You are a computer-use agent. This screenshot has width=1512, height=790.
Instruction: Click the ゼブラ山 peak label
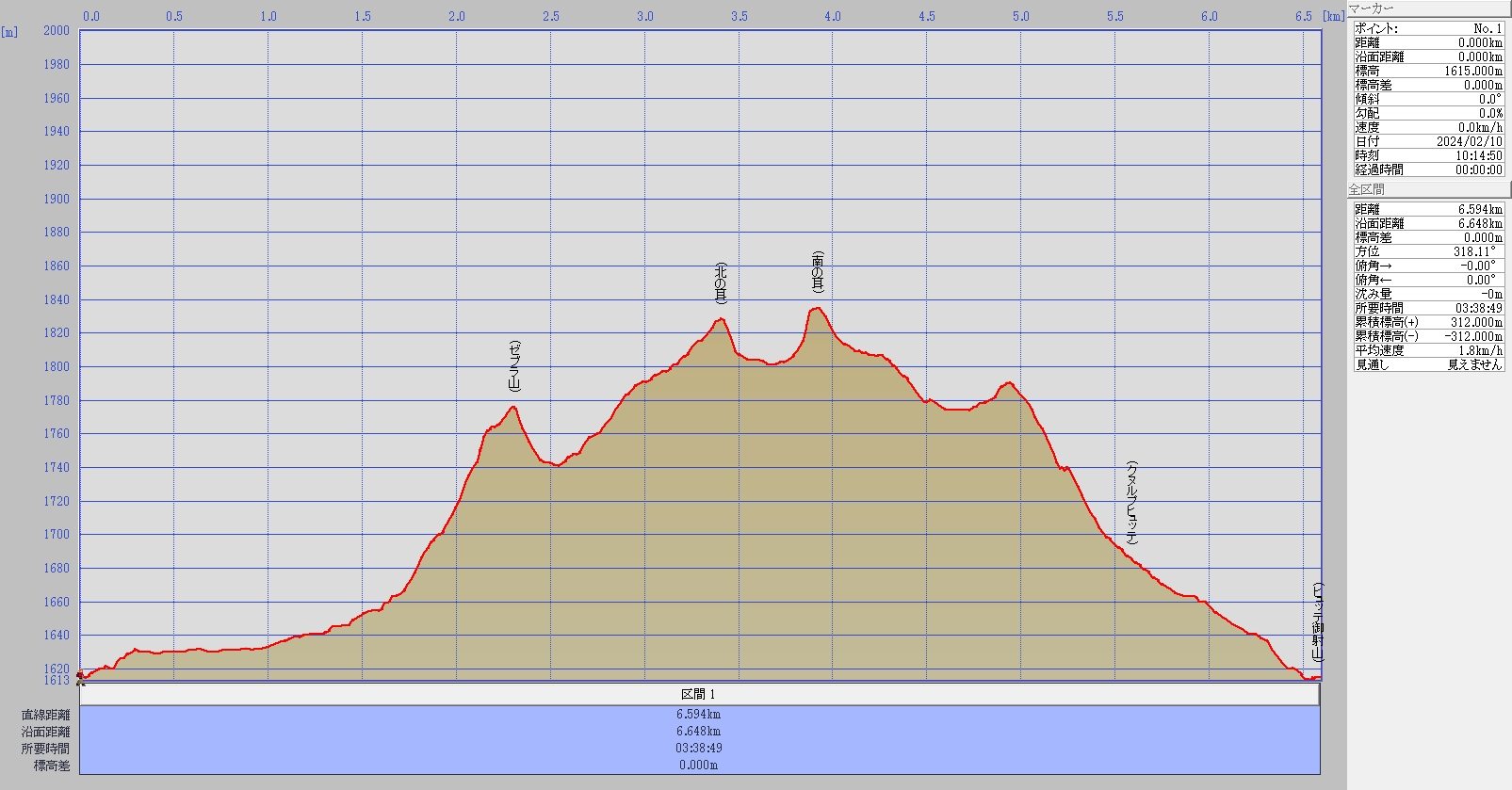[x=513, y=366]
